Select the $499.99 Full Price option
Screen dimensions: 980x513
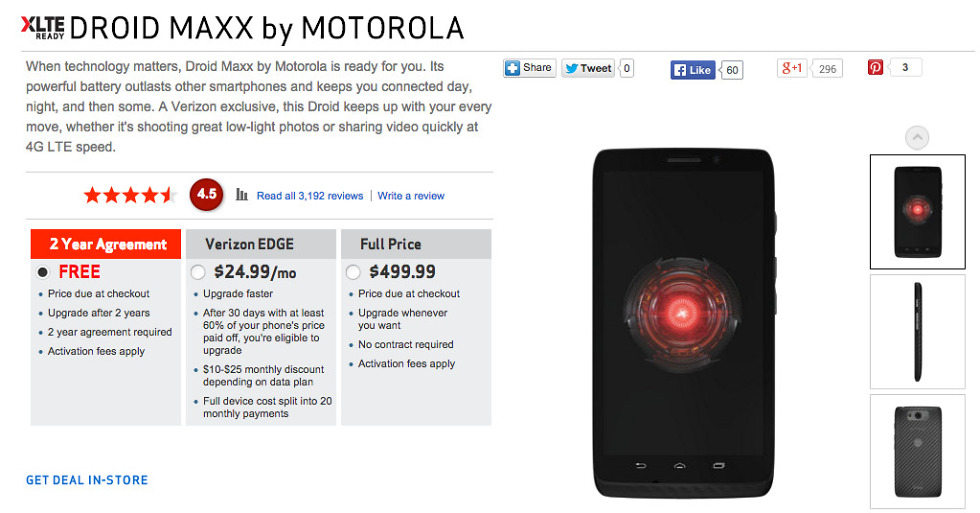point(352,272)
